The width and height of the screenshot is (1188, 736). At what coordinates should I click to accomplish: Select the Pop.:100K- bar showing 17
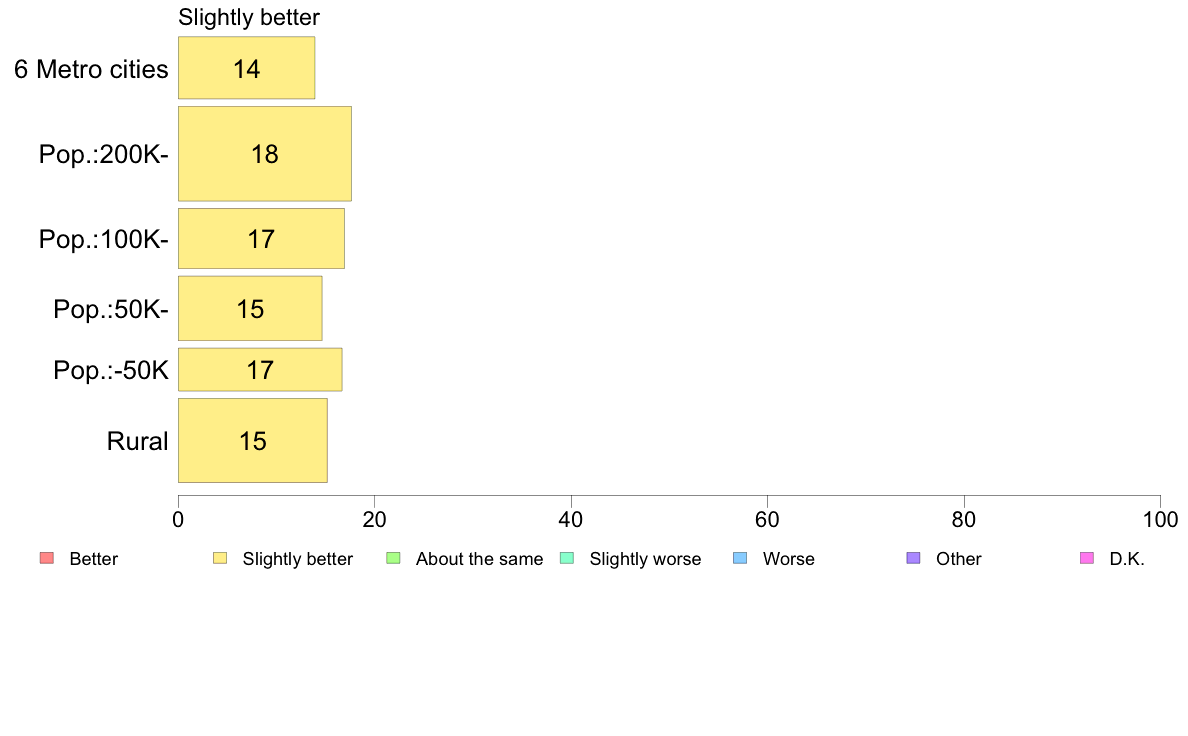pyautogui.click(x=261, y=239)
